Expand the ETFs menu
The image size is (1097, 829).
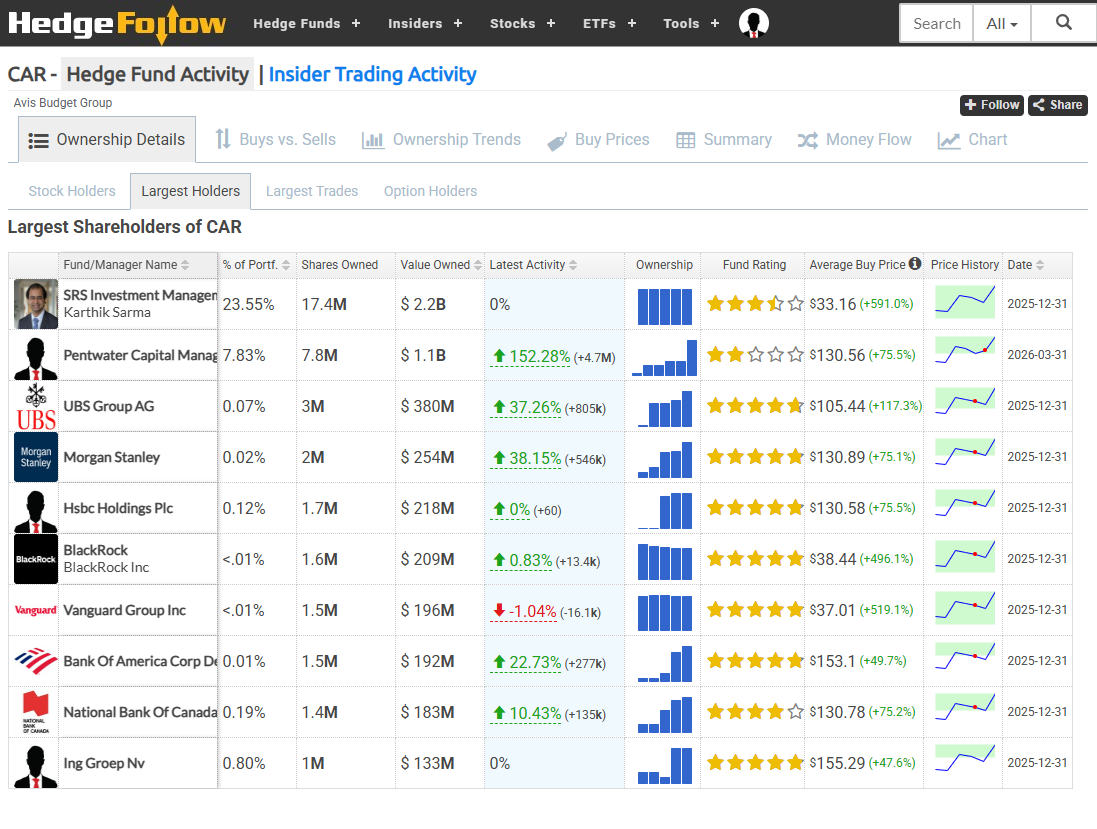pyautogui.click(x=609, y=23)
